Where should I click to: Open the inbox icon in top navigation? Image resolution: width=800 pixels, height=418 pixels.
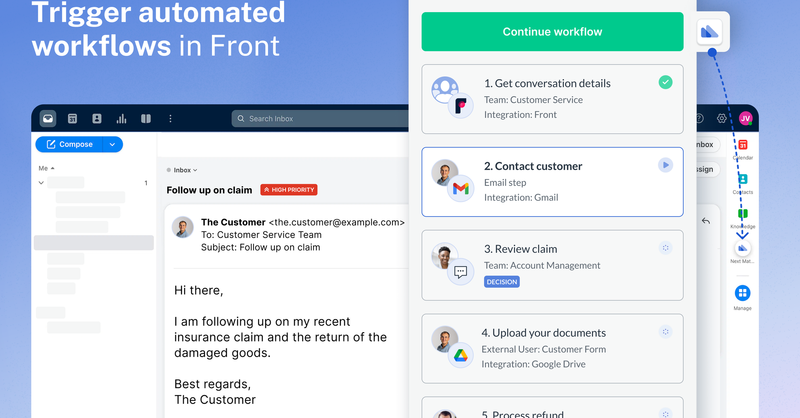[47, 118]
